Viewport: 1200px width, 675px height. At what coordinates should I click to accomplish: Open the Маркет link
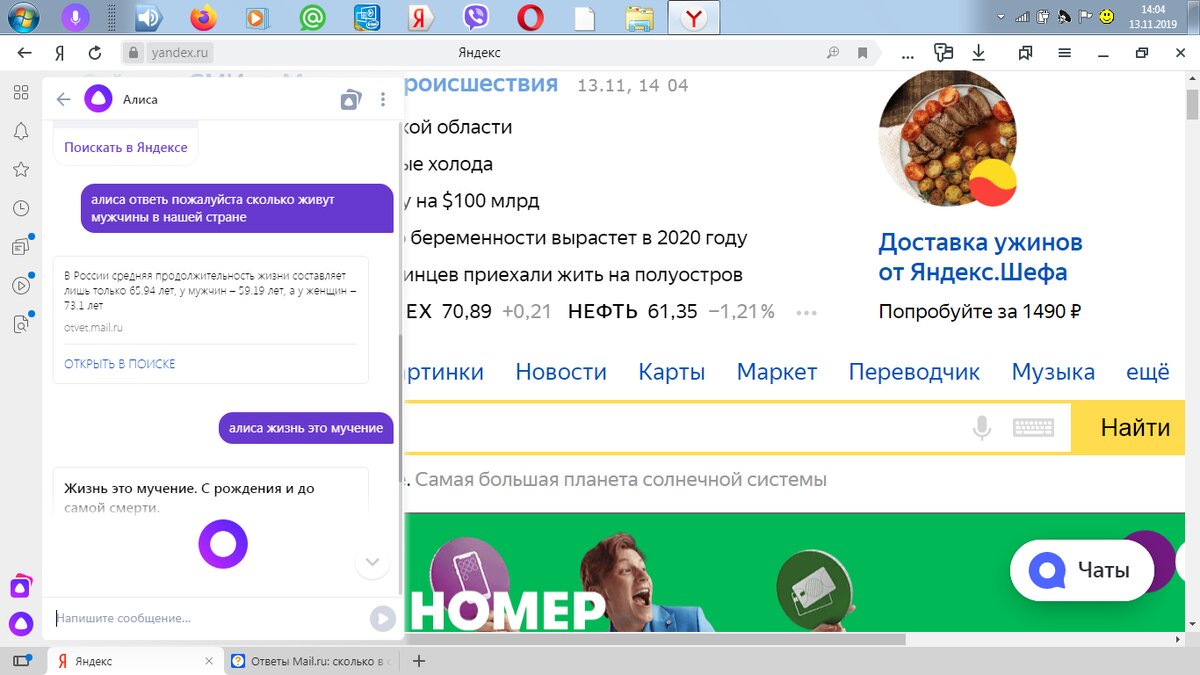pos(777,372)
